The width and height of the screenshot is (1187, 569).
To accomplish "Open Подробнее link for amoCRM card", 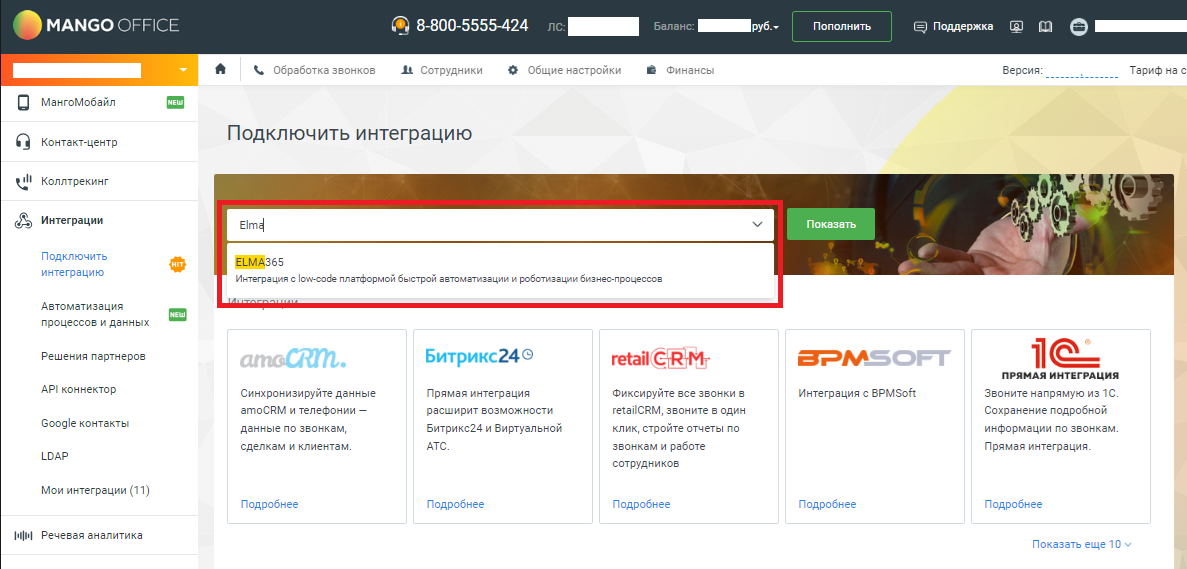I will coord(269,504).
